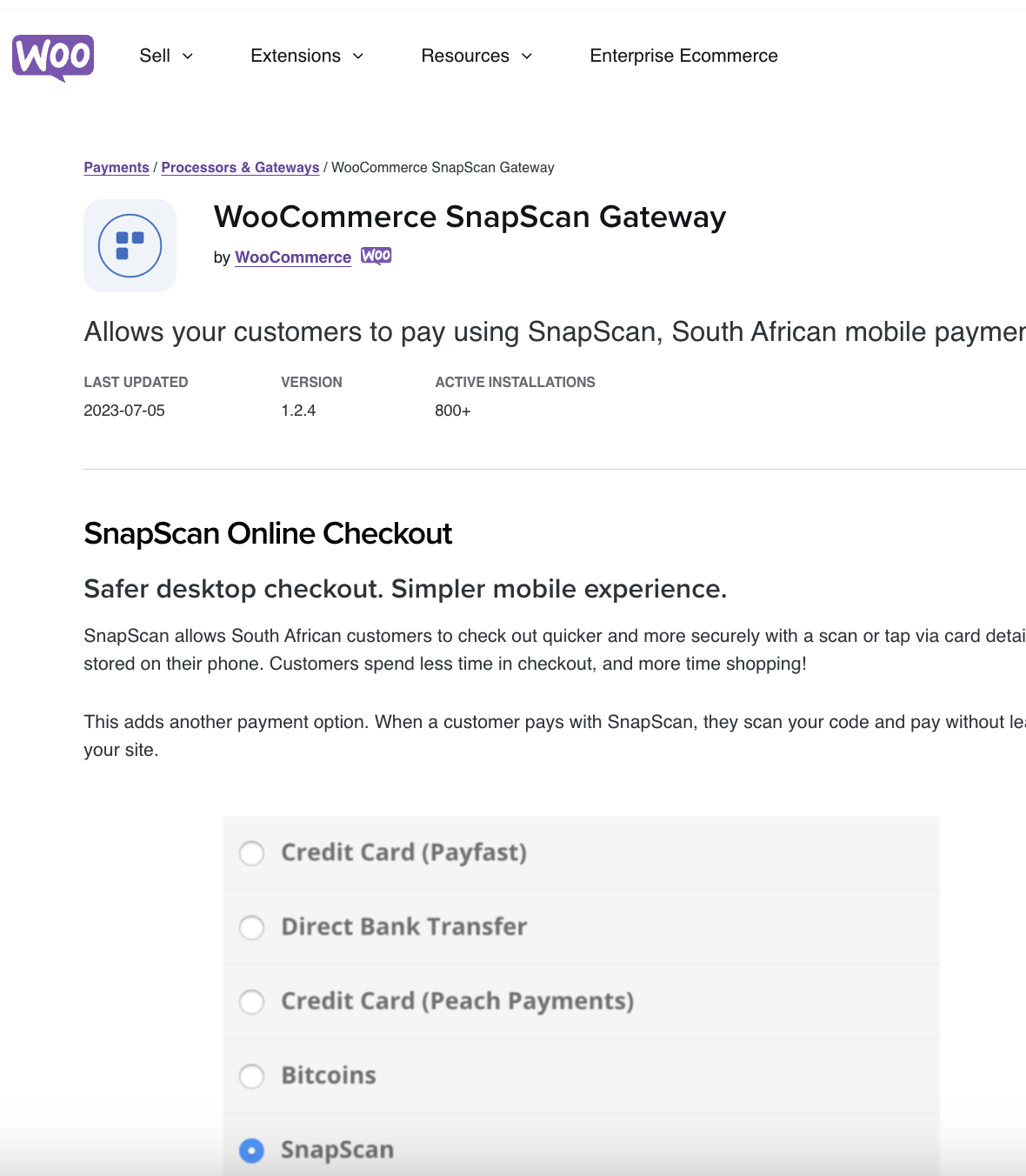Open Enterprise Ecommerce from the navigation
Screen dimensions: 1026x1176
click(x=683, y=57)
